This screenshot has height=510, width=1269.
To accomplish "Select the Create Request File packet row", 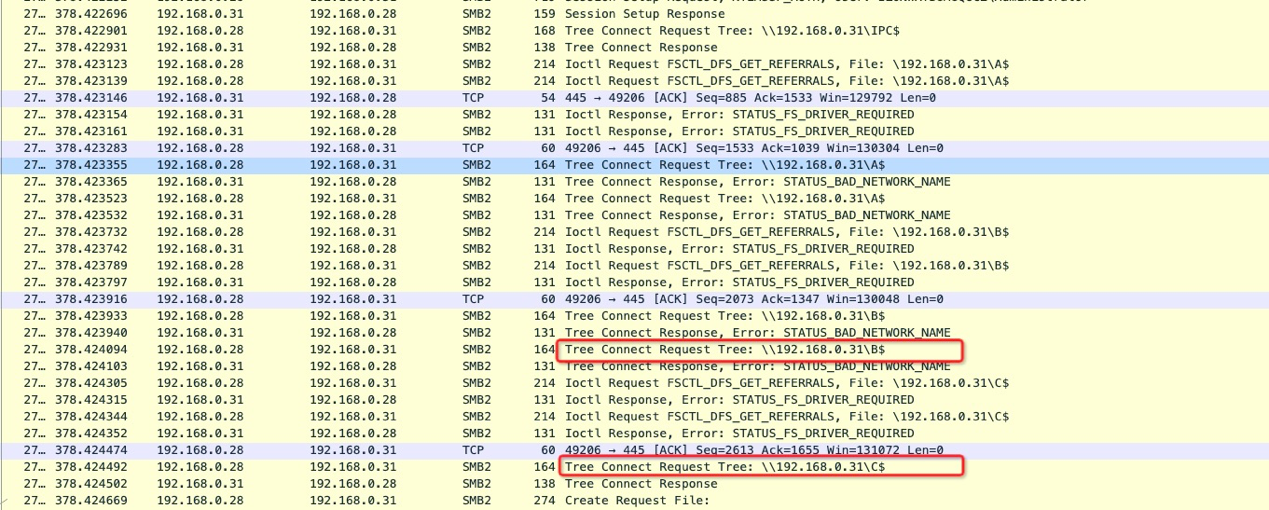I will 634,500.
